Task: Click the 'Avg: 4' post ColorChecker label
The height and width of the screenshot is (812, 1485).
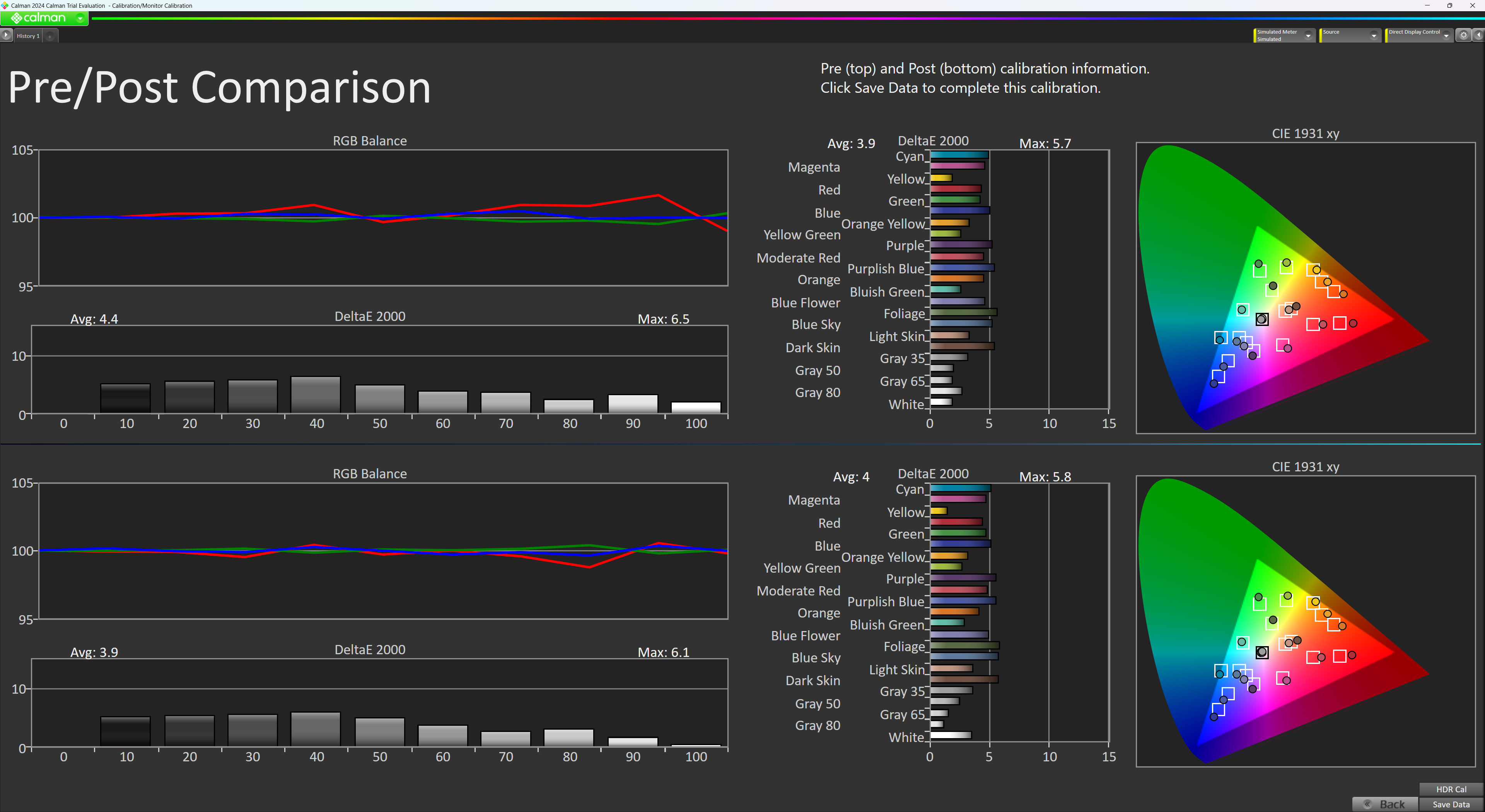Action: click(851, 477)
